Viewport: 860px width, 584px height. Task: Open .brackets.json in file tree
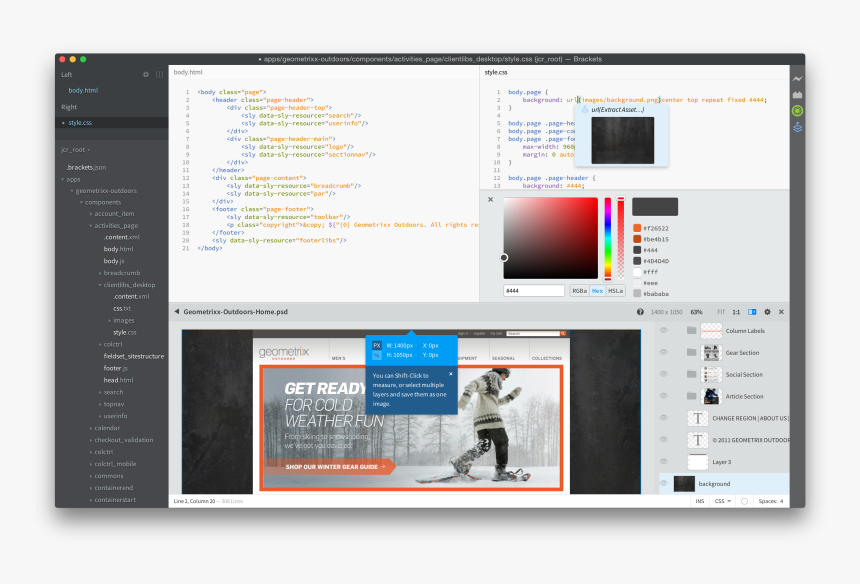click(86, 167)
